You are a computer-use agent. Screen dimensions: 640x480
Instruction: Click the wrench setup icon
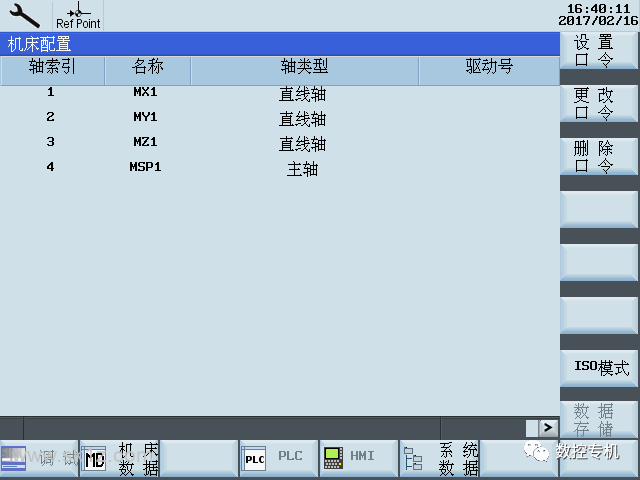pyautogui.click(x=24, y=15)
